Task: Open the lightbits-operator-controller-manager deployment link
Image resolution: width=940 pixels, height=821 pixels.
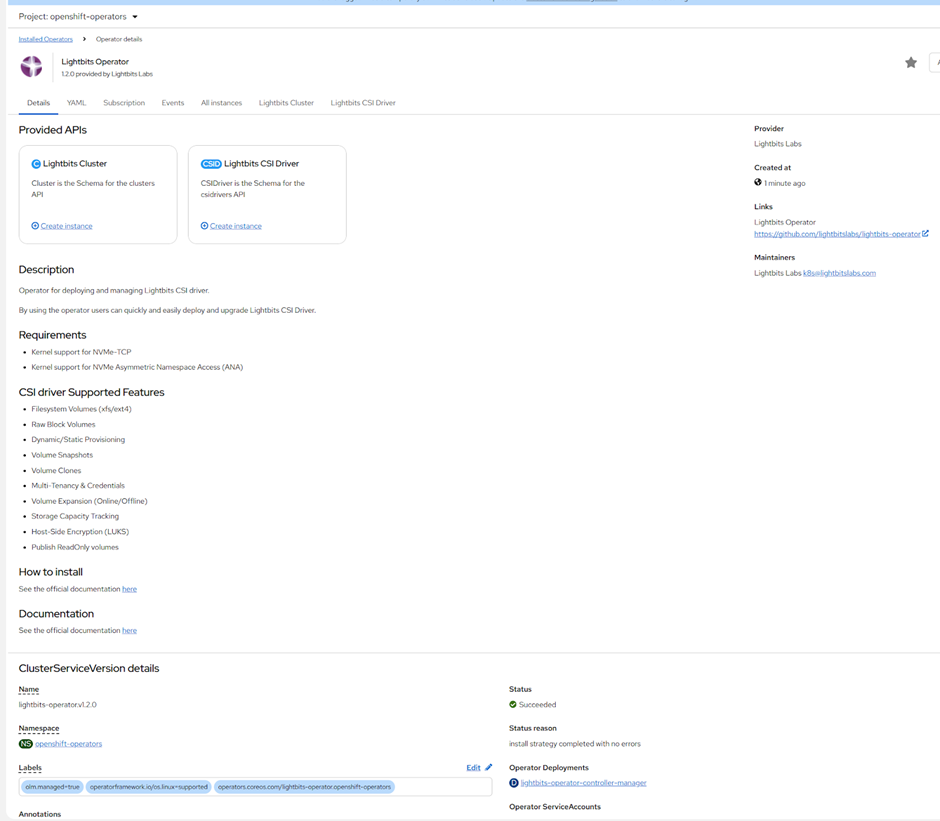Action: click(x=583, y=783)
